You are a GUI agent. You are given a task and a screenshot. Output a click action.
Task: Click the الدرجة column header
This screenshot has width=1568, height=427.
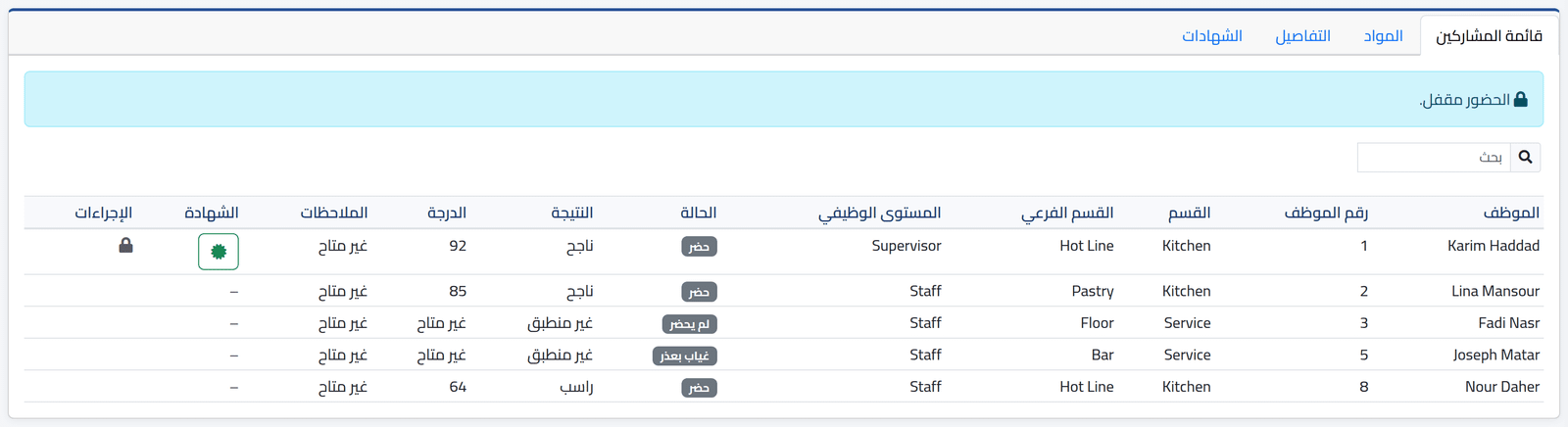click(447, 213)
